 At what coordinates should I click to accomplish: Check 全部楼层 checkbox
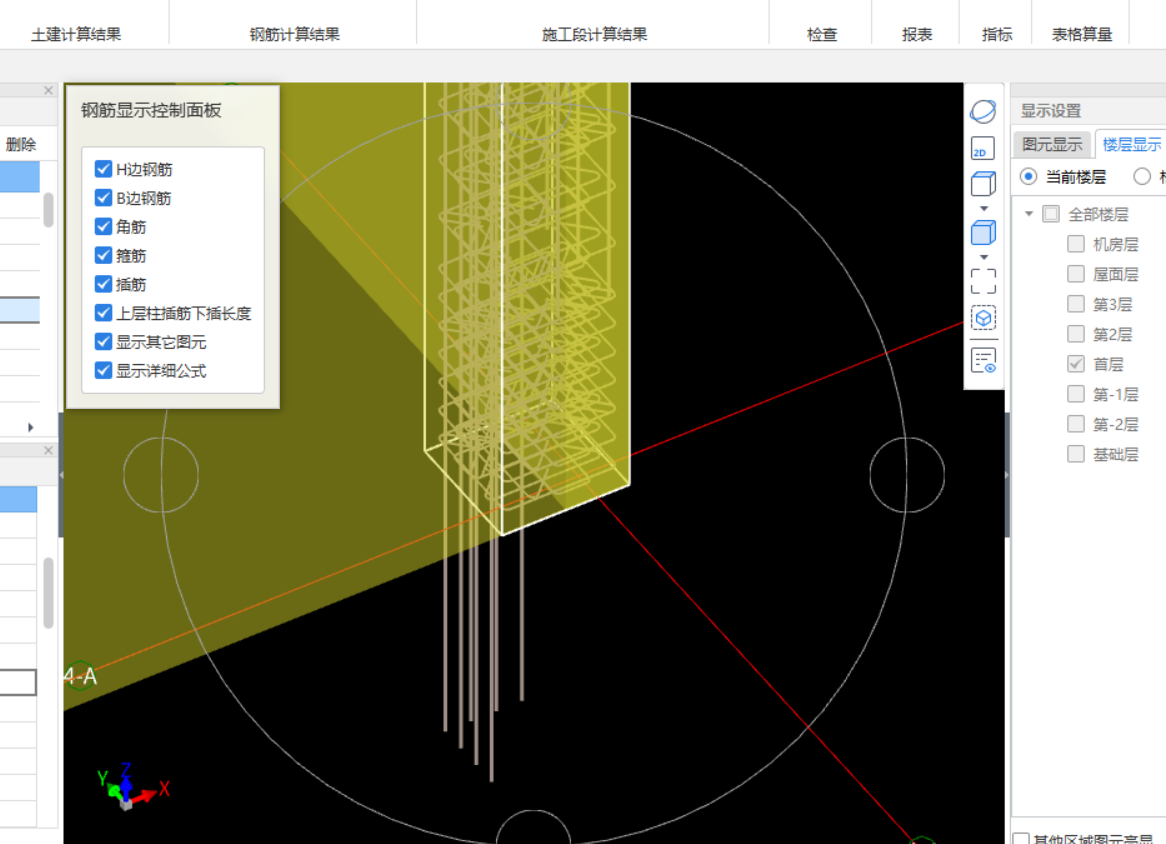click(x=1051, y=214)
